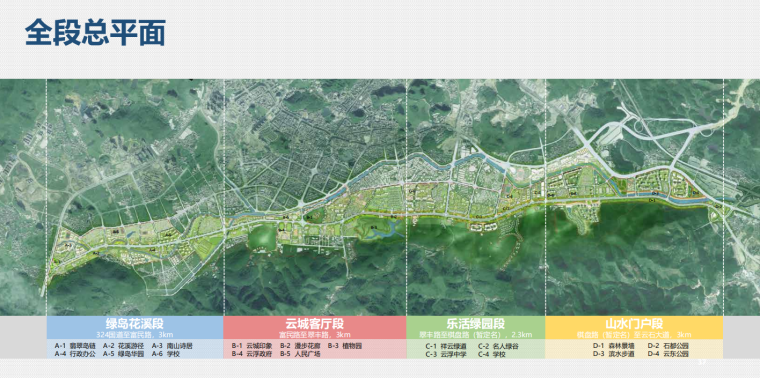Select the green 乐活绿园段 section header
760x378 pixels.
[476, 328]
